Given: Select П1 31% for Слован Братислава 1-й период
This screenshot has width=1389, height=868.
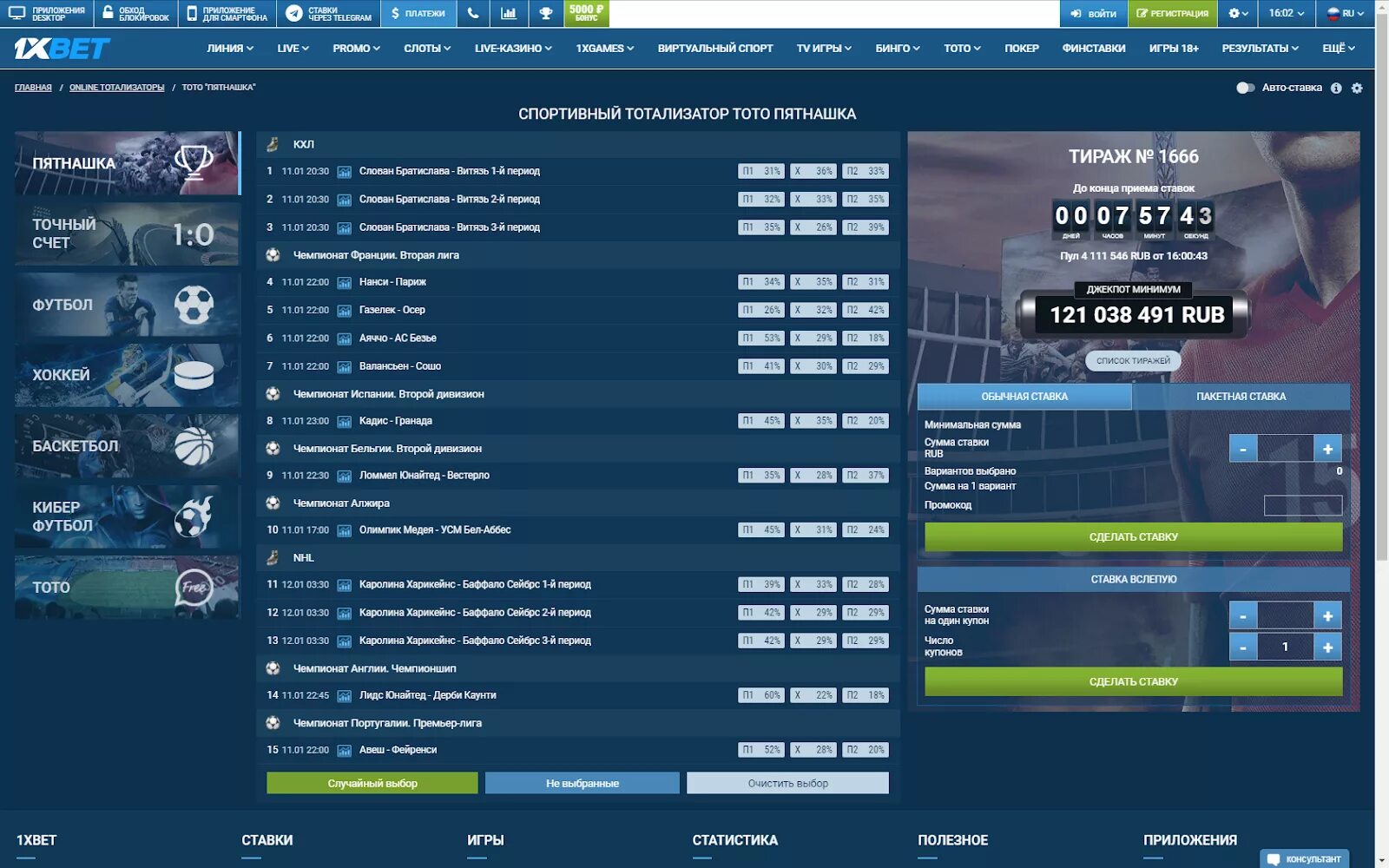Looking at the screenshot, I should pos(760,171).
